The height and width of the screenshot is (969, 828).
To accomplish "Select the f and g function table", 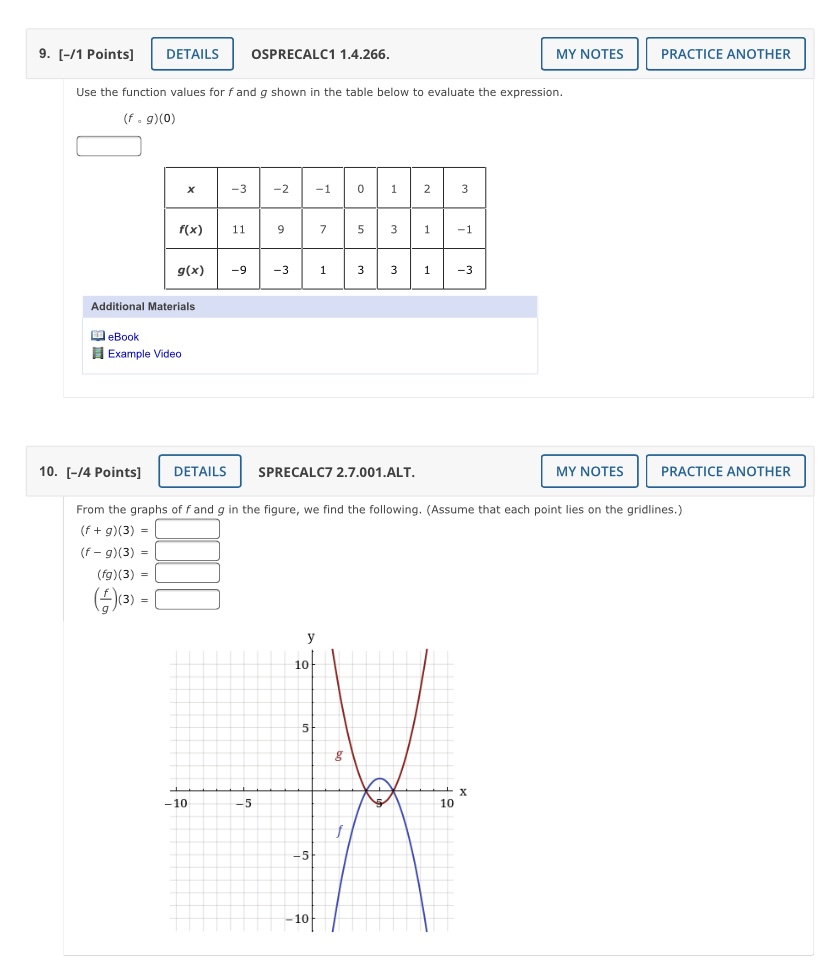I will tap(325, 228).
